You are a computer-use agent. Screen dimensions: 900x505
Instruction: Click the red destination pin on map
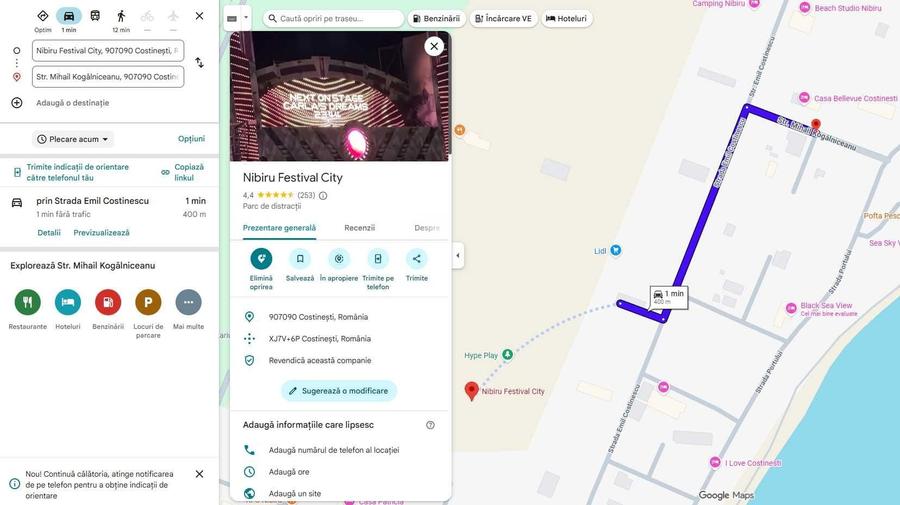coord(816,125)
